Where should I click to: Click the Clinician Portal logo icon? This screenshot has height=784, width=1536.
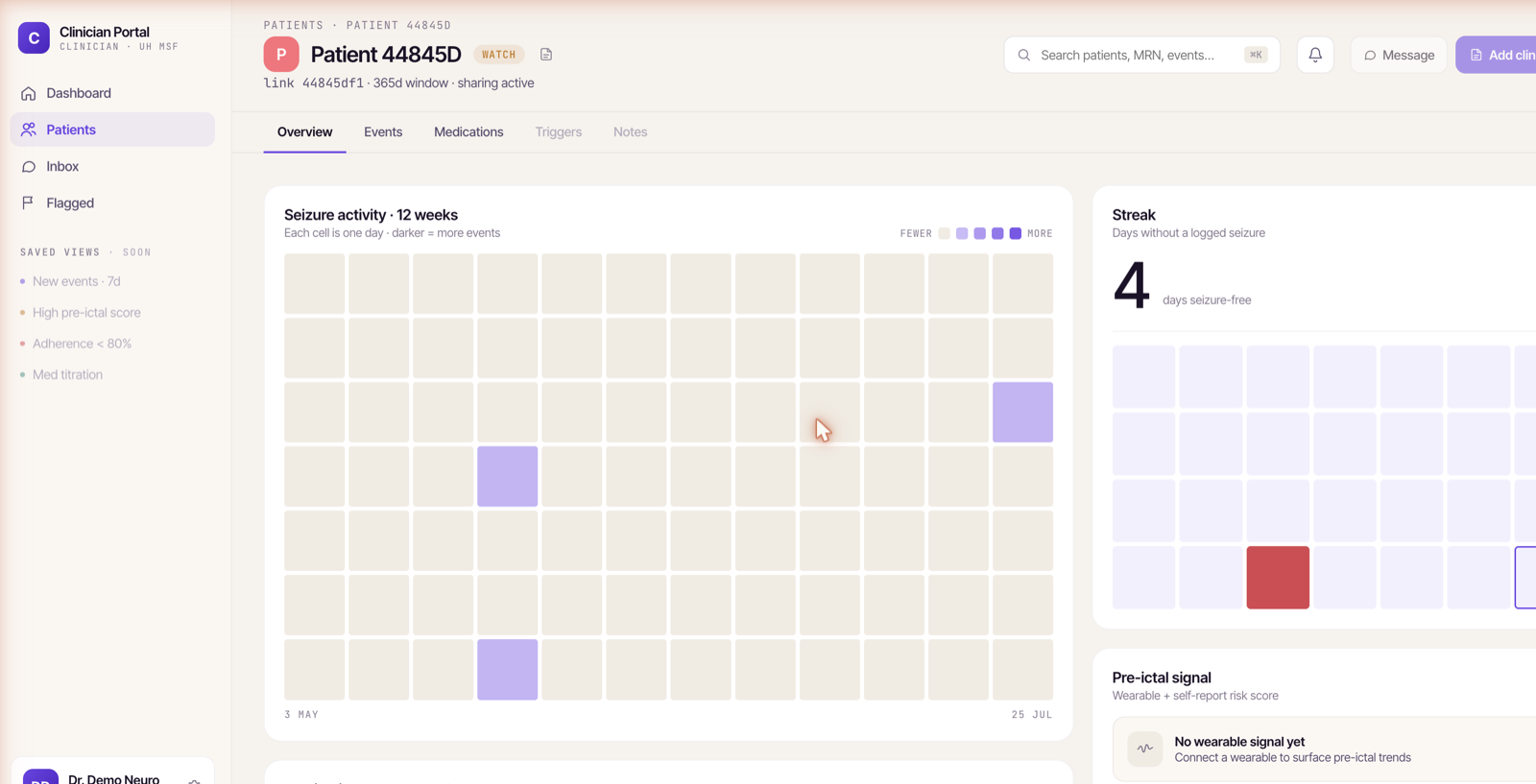[x=34, y=38]
